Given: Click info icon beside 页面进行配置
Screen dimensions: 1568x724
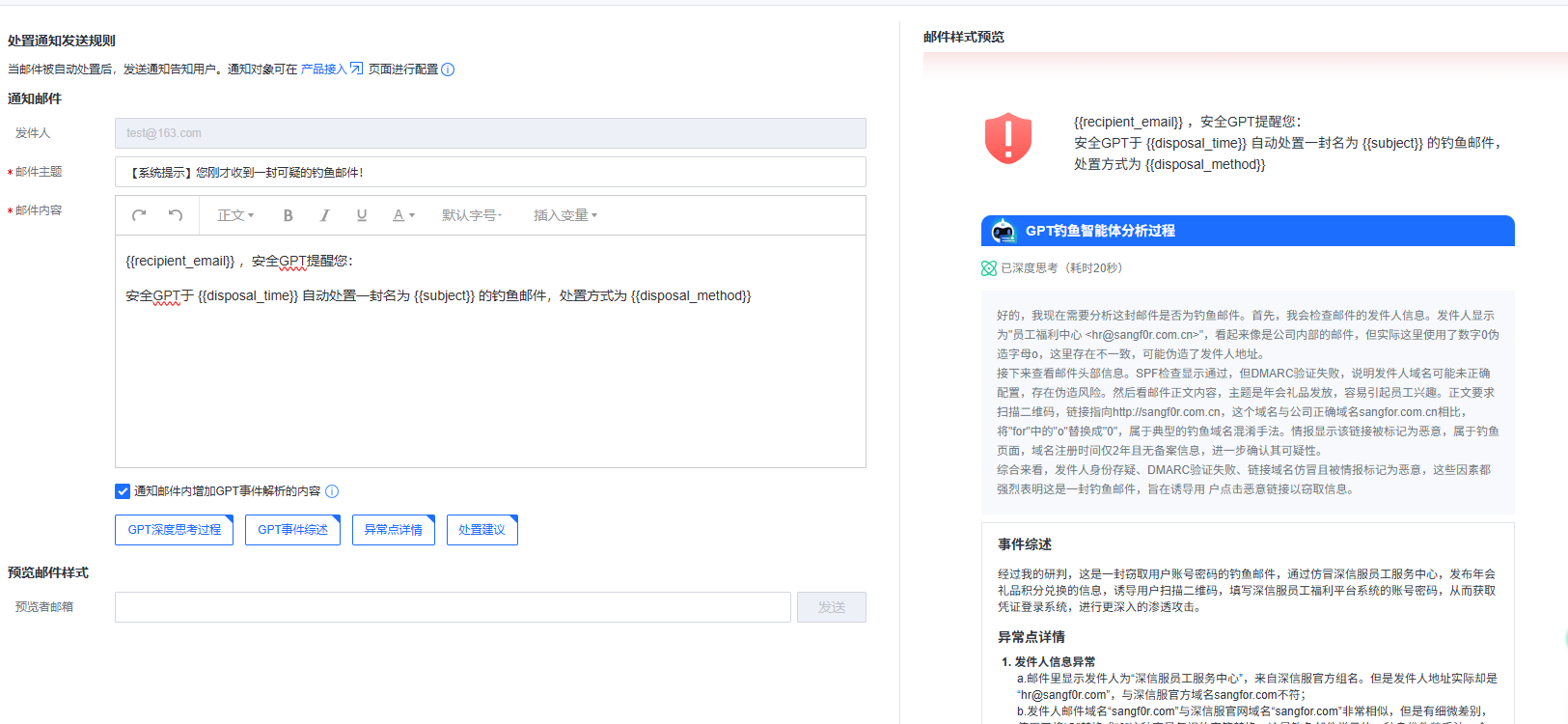Looking at the screenshot, I should [x=448, y=70].
